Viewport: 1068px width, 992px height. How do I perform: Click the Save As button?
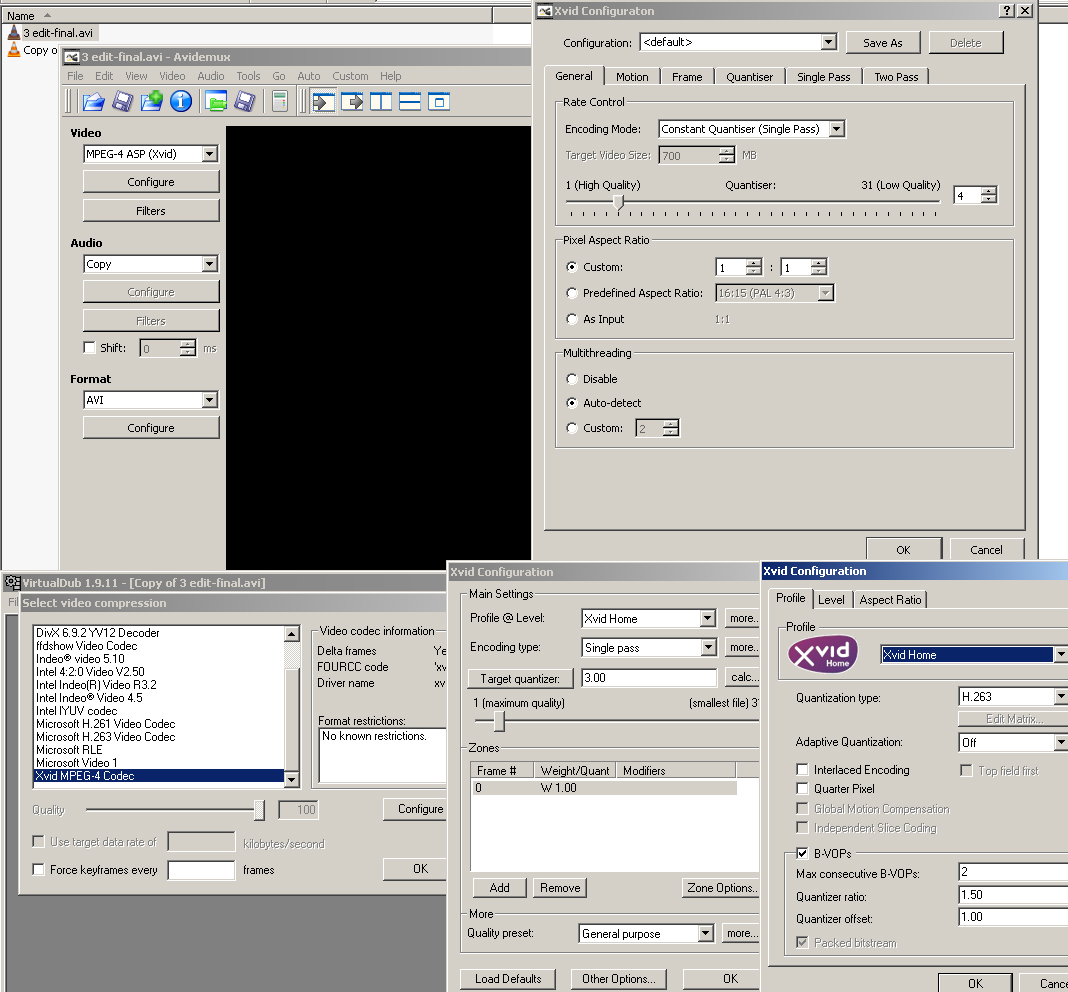(883, 43)
